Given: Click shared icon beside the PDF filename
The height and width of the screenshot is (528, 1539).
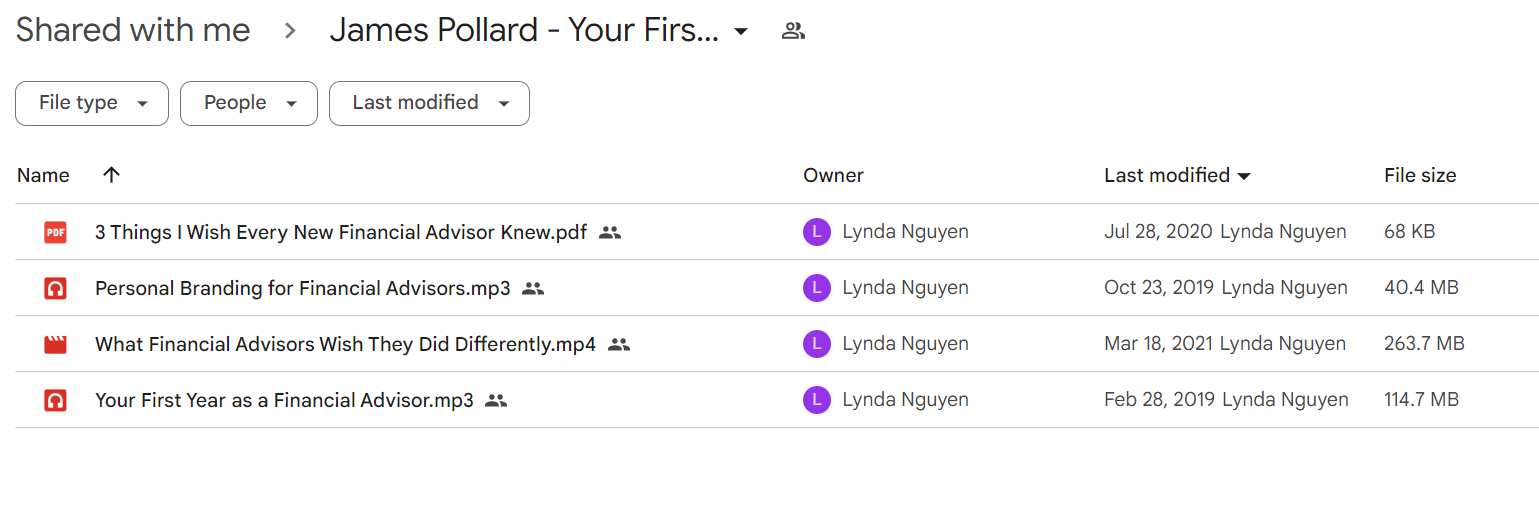Looking at the screenshot, I should [610, 233].
